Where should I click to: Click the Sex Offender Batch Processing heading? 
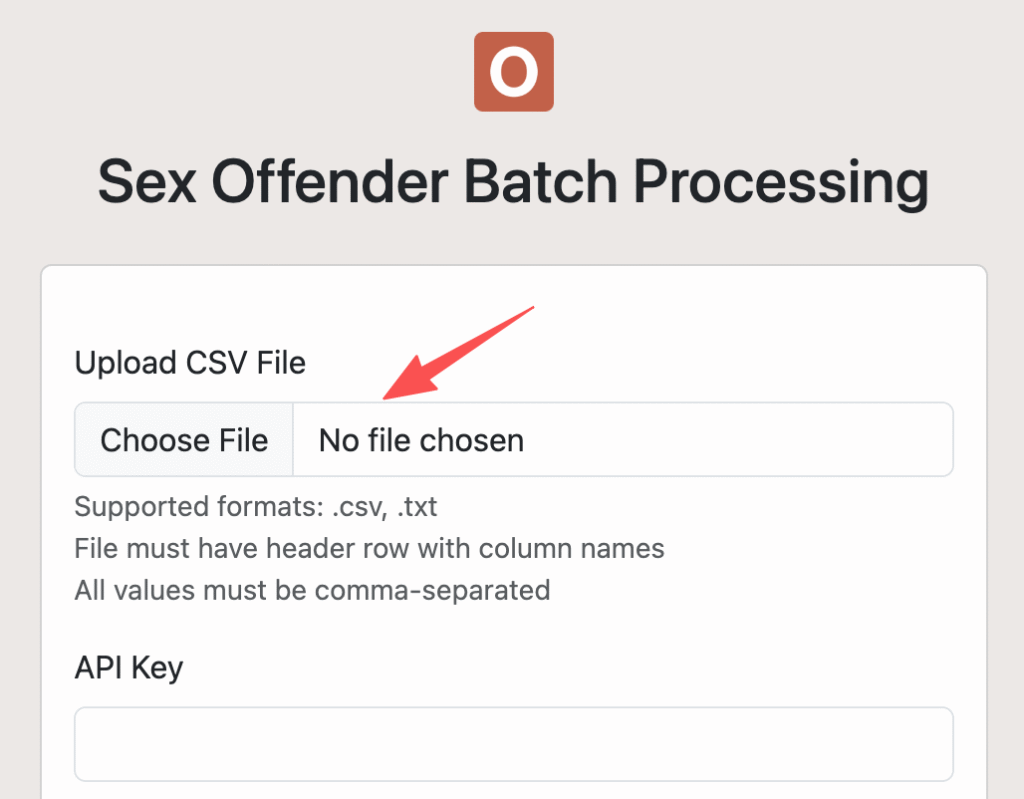[513, 181]
